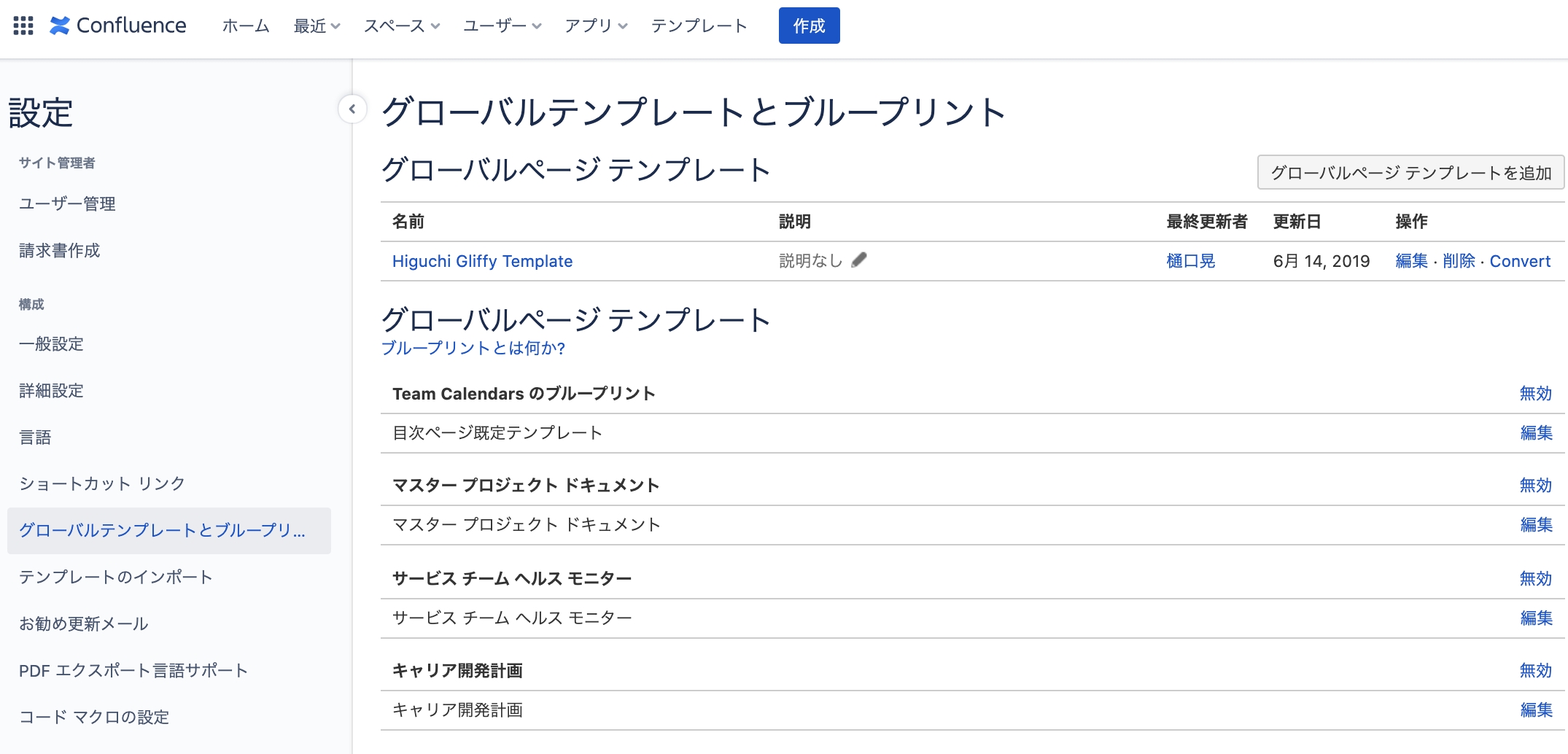The width and height of the screenshot is (1568, 754).
Task: Click 無効 for キャリア開発計画
Action: [1536, 671]
